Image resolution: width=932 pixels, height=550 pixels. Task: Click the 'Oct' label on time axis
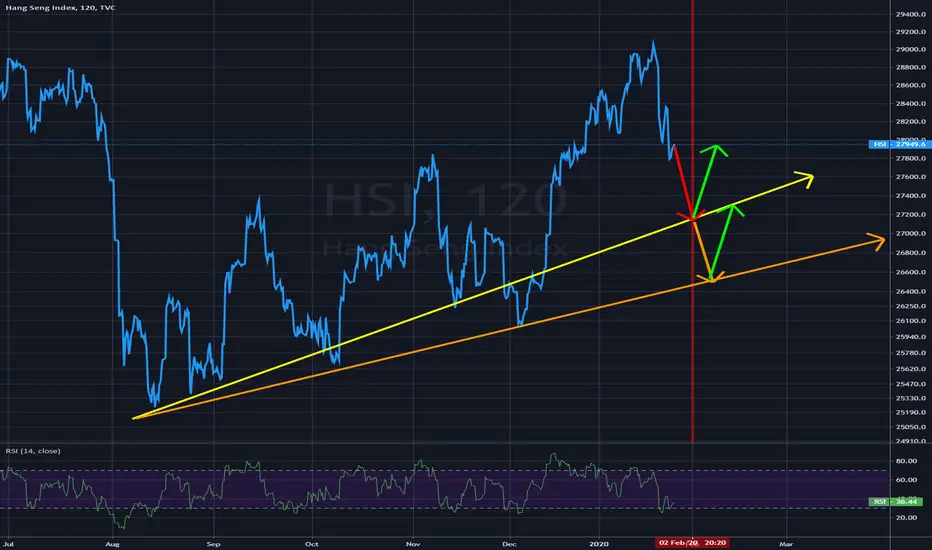311,543
